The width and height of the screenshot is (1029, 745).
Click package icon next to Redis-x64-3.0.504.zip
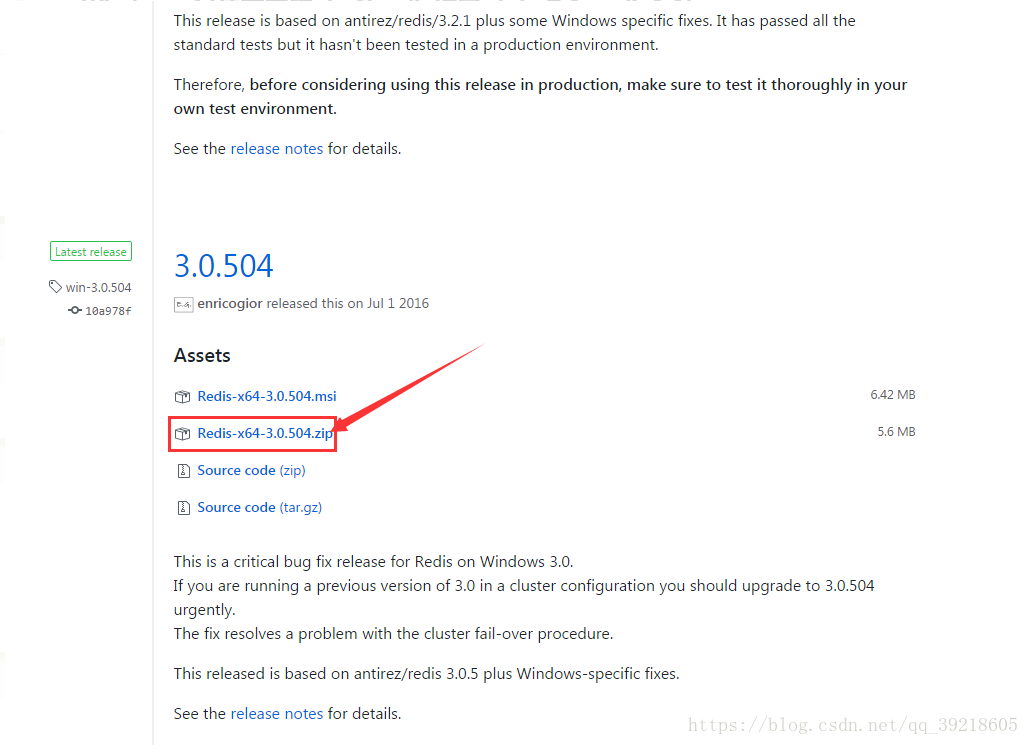182,433
